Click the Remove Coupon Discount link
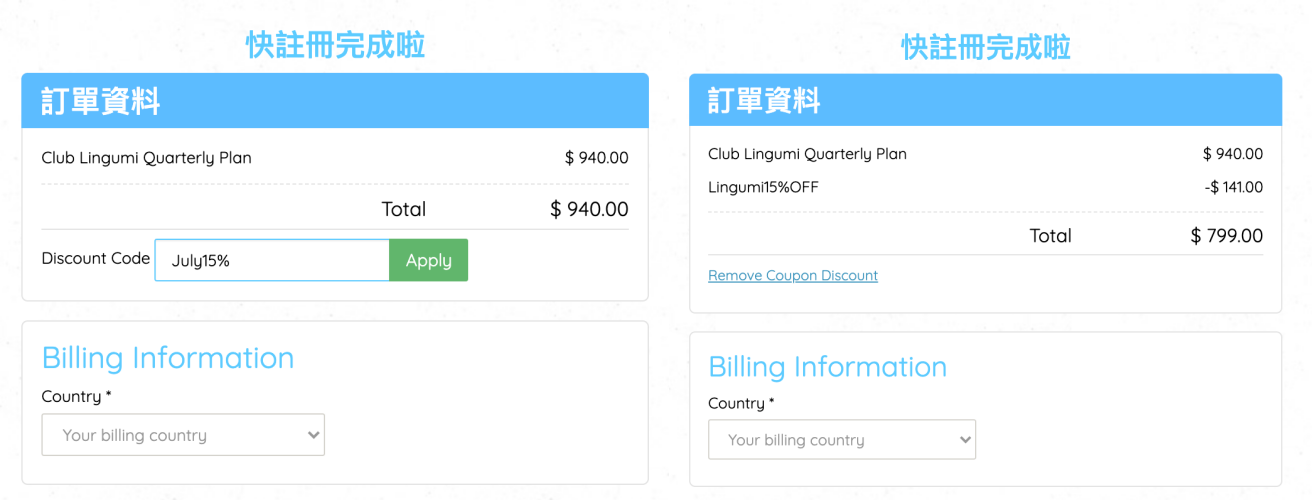The image size is (1312, 500). click(x=793, y=275)
